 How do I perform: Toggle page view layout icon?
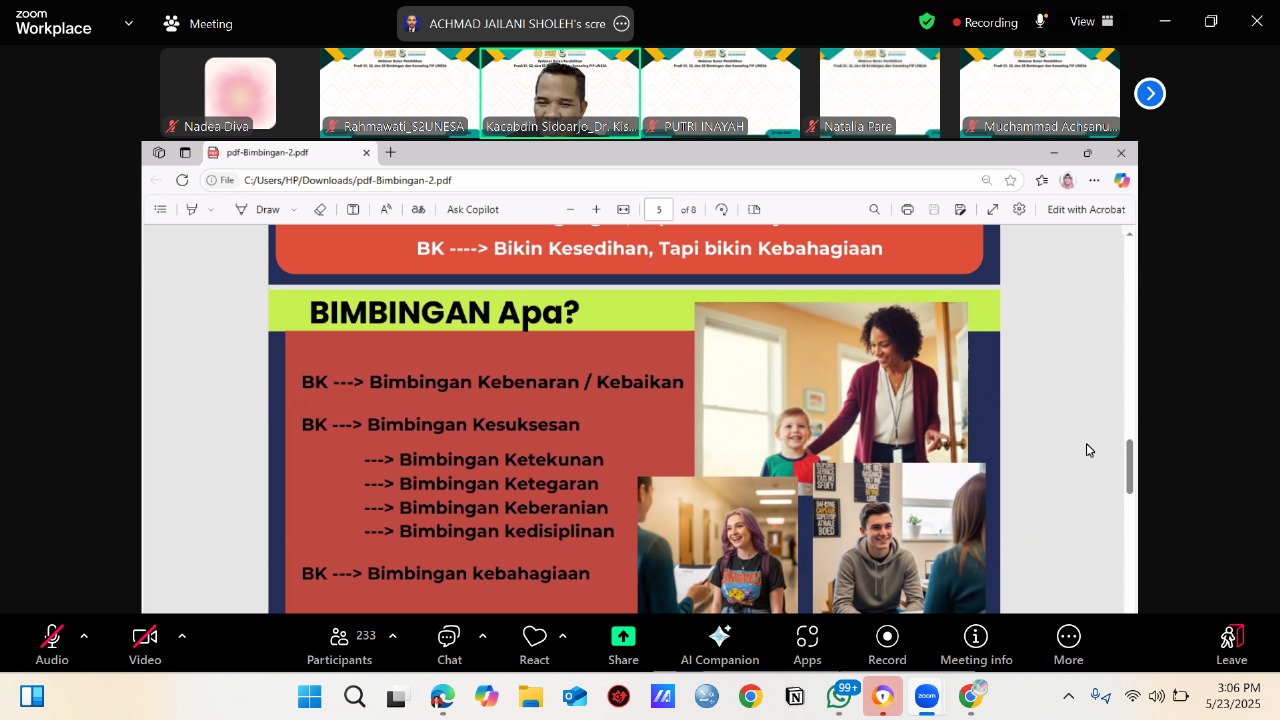pyautogui.click(x=754, y=209)
